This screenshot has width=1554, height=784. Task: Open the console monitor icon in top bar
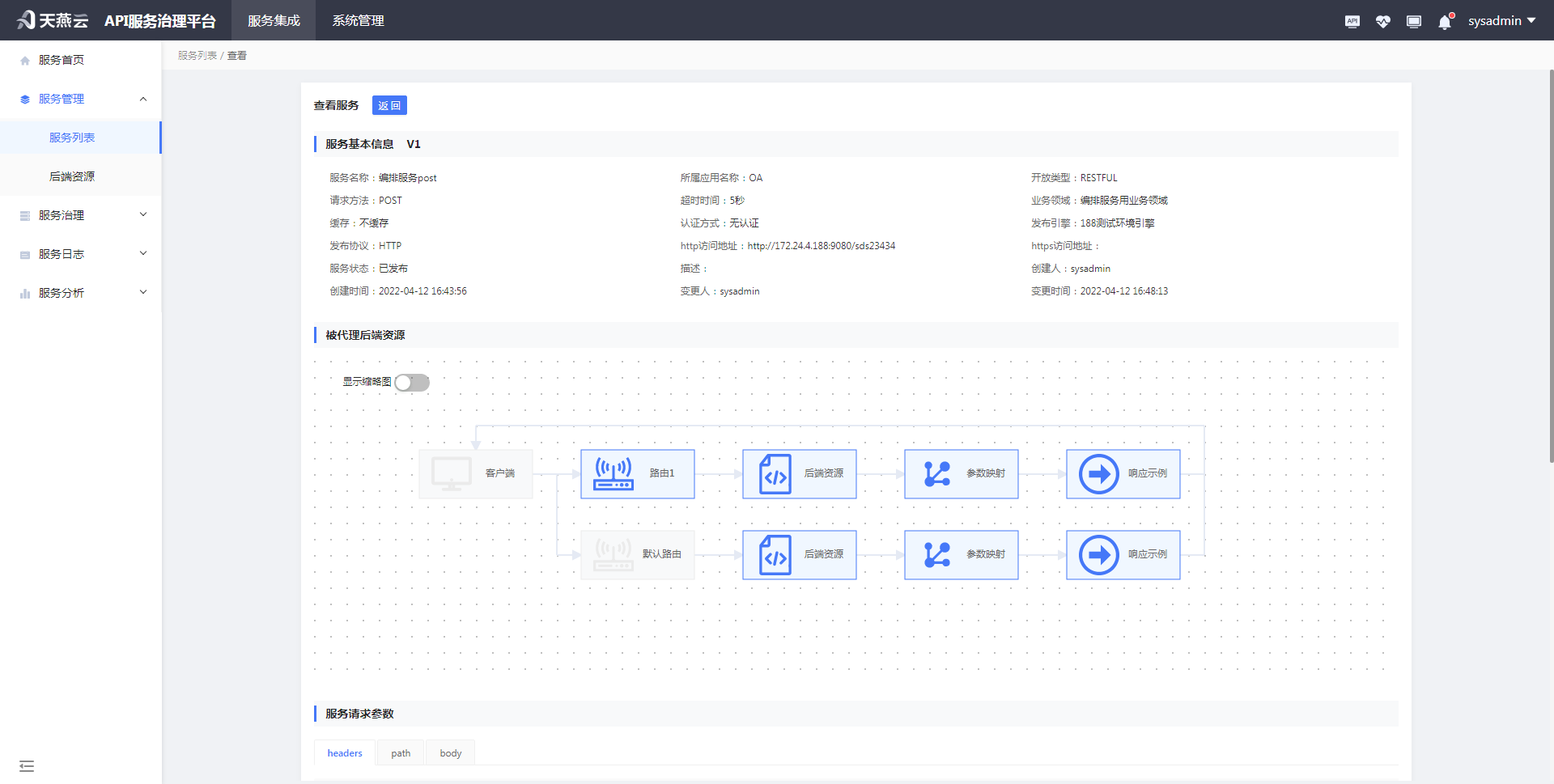(x=1414, y=21)
